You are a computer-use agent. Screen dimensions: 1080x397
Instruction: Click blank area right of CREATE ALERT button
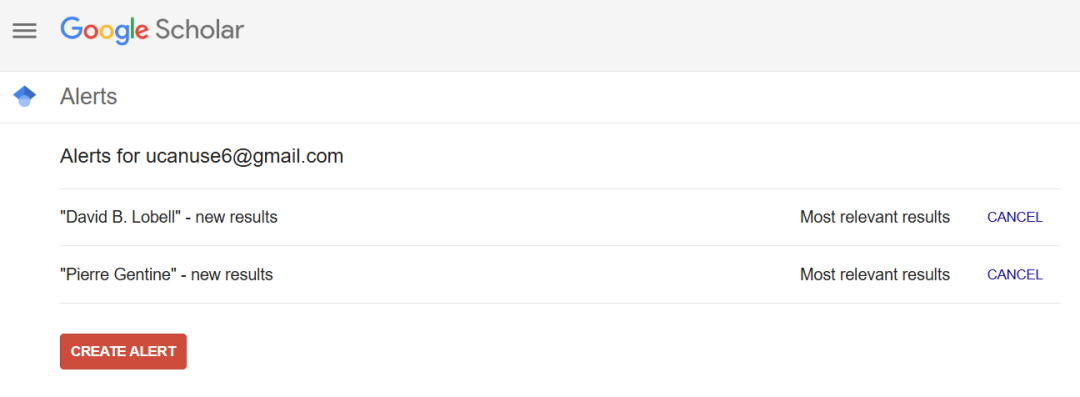click(x=620, y=352)
